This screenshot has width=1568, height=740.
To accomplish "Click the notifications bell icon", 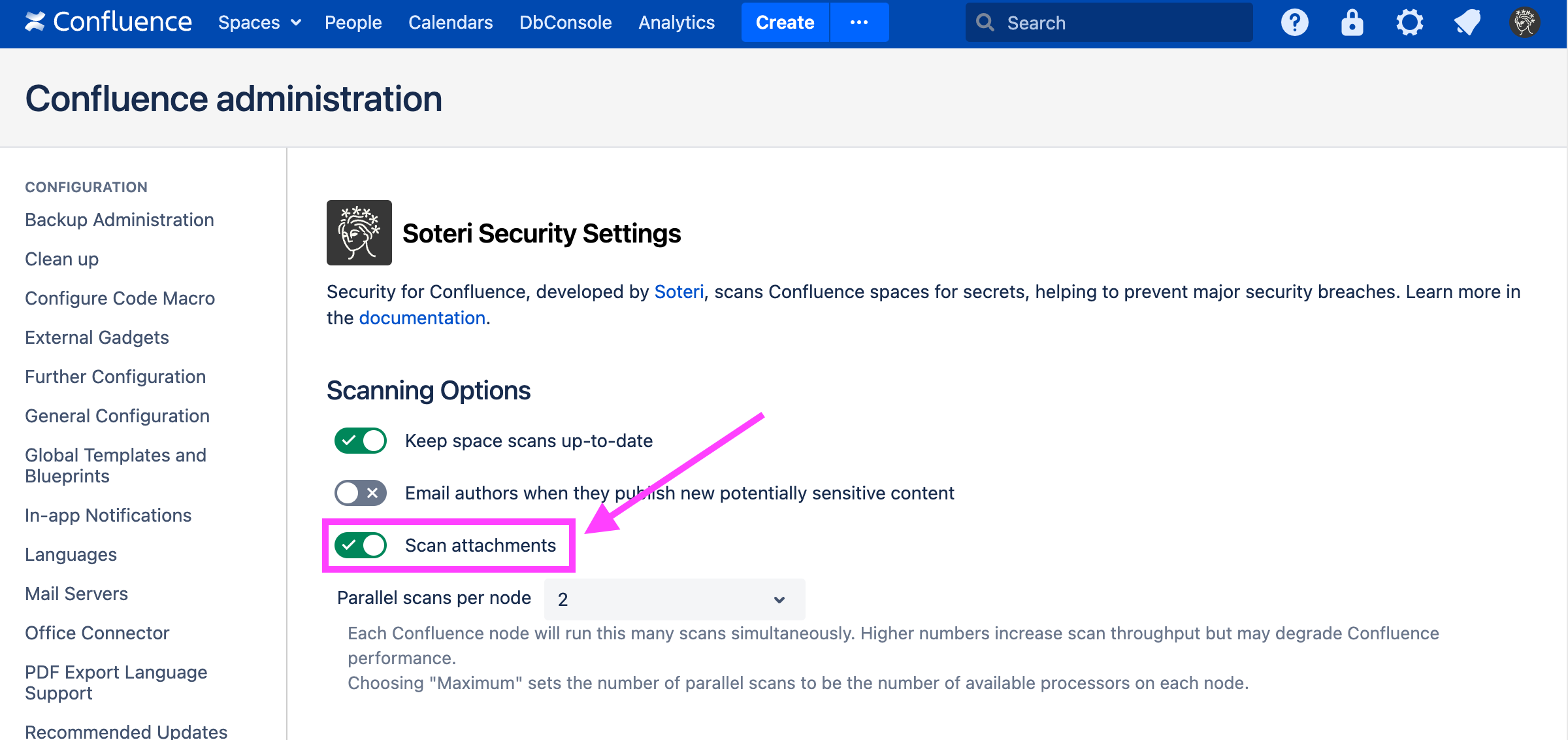I will tap(1467, 23).
